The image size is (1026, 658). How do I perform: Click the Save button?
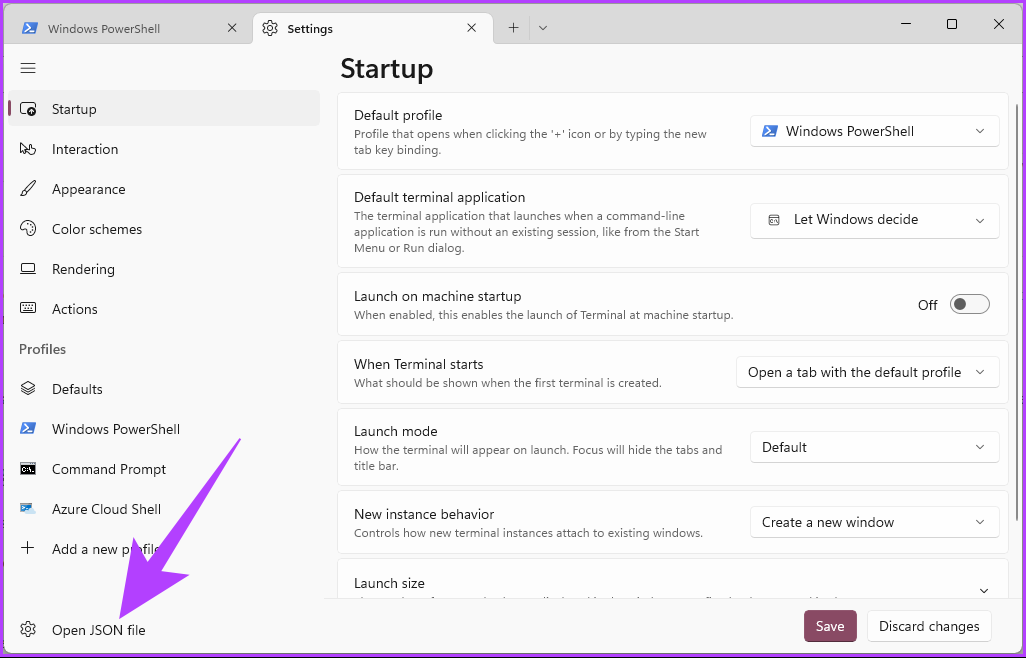pos(830,626)
